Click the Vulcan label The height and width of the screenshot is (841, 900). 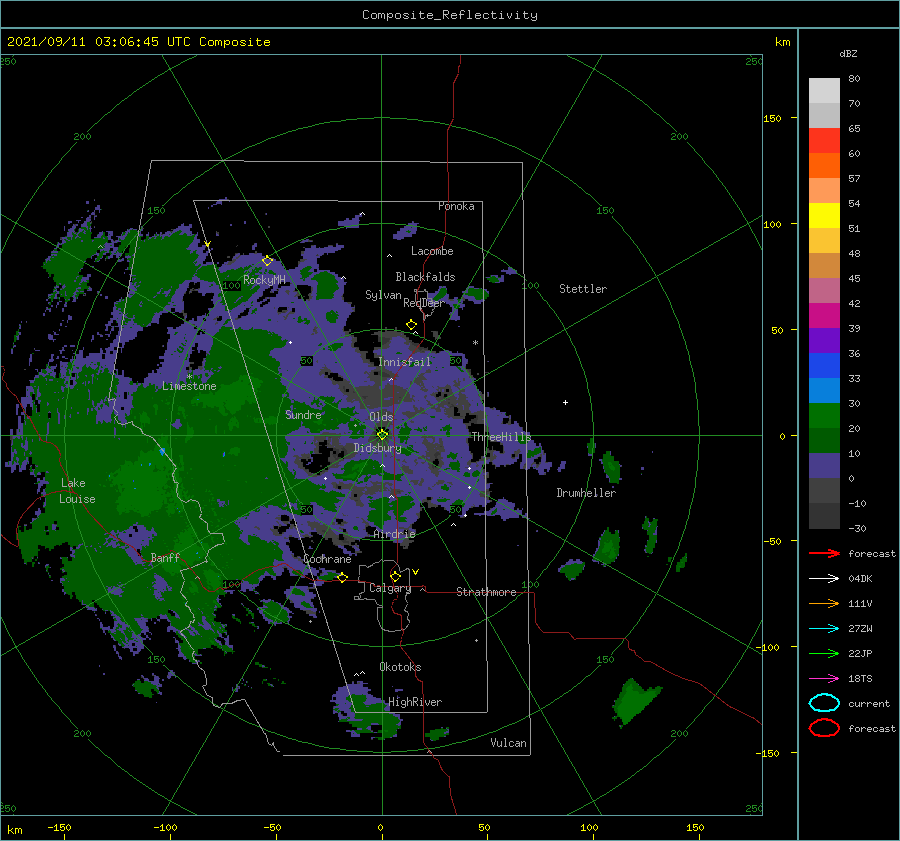click(509, 743)
